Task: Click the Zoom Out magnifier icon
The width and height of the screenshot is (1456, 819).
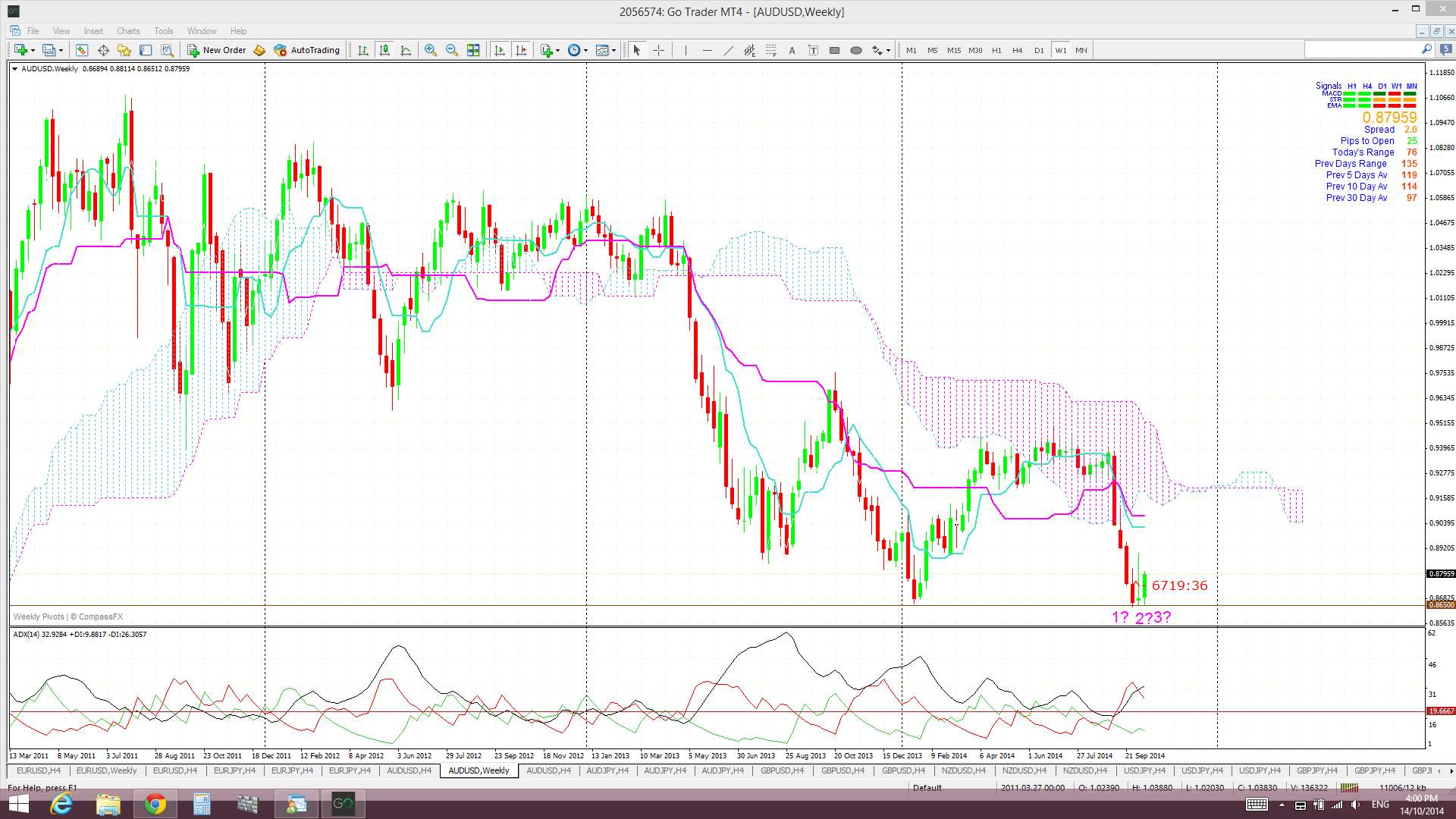Action: (x=452, y=50)
